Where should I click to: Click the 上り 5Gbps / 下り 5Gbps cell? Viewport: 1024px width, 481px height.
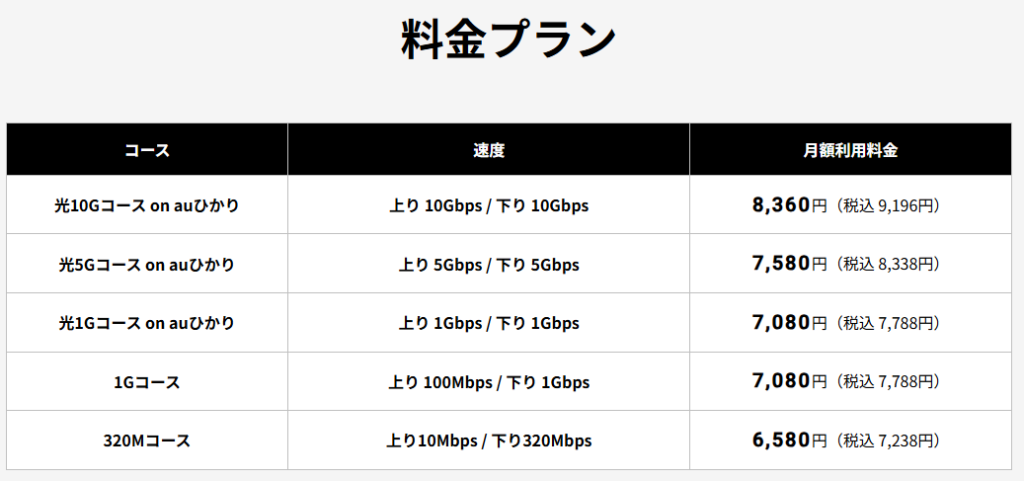488,264
